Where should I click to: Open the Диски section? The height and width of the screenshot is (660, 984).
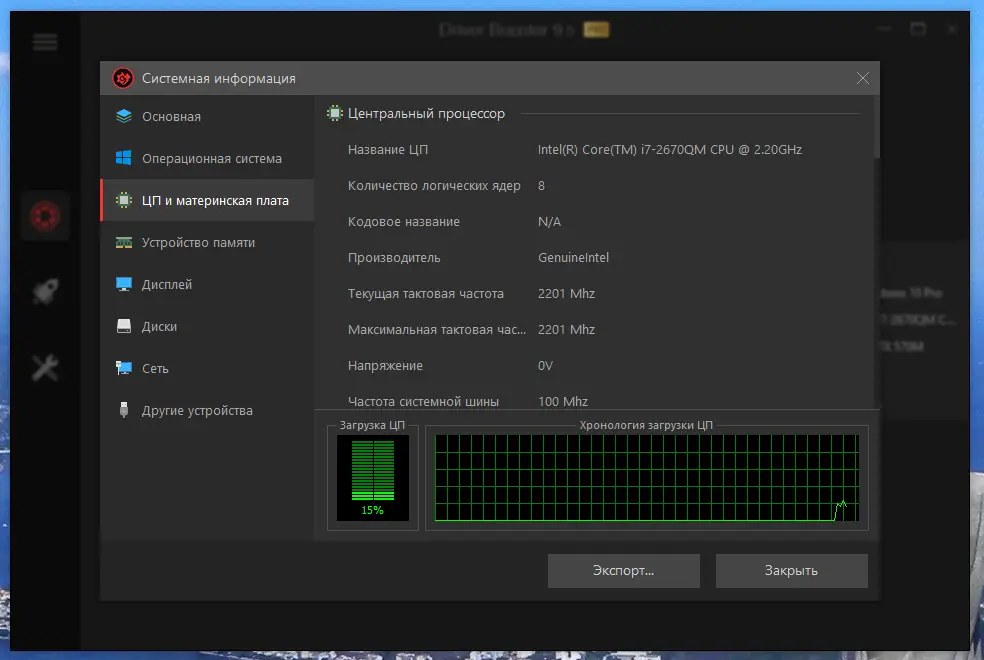207,327
